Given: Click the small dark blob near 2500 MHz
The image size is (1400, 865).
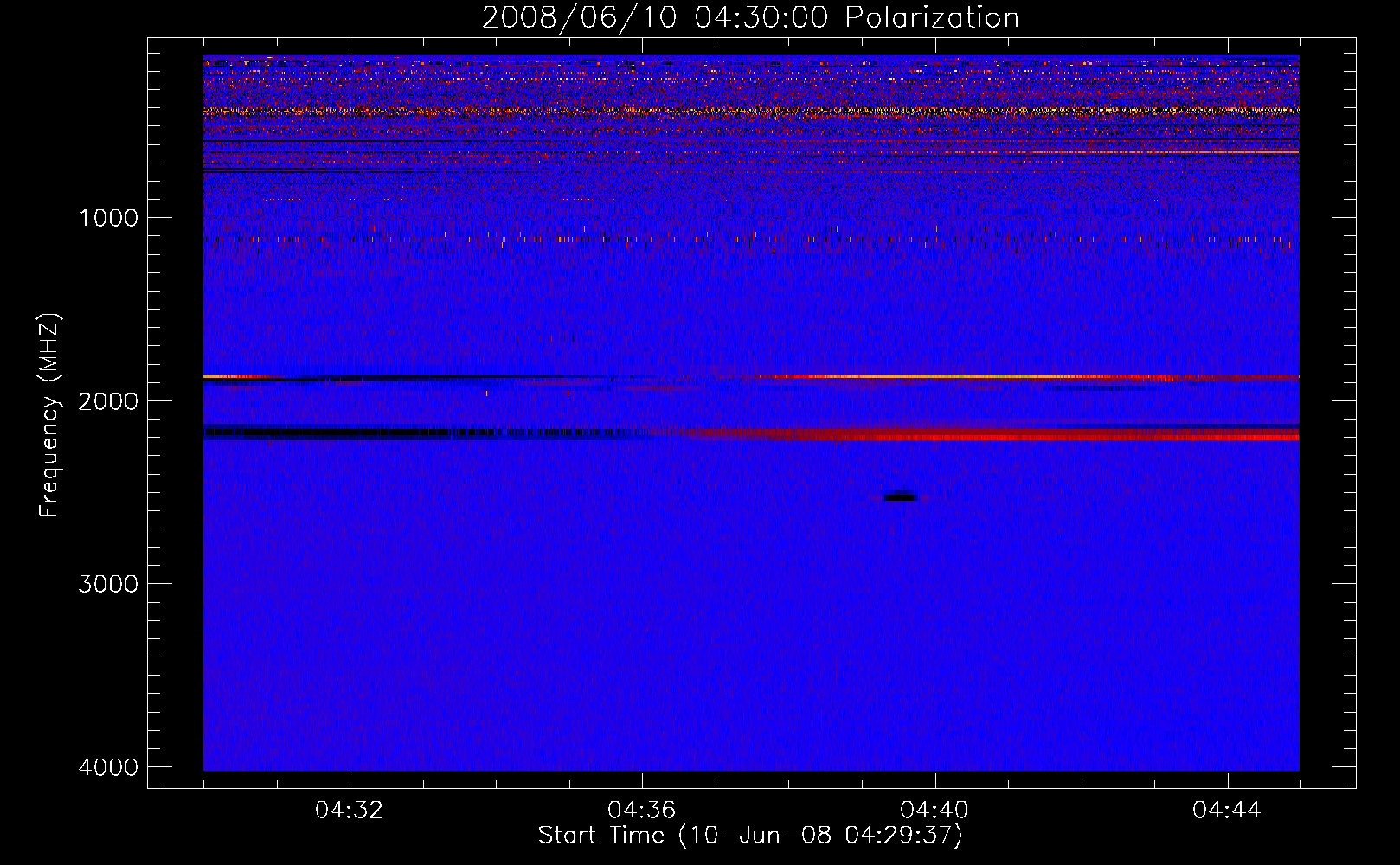Looking at the screenshot, I should click(902, 497).
